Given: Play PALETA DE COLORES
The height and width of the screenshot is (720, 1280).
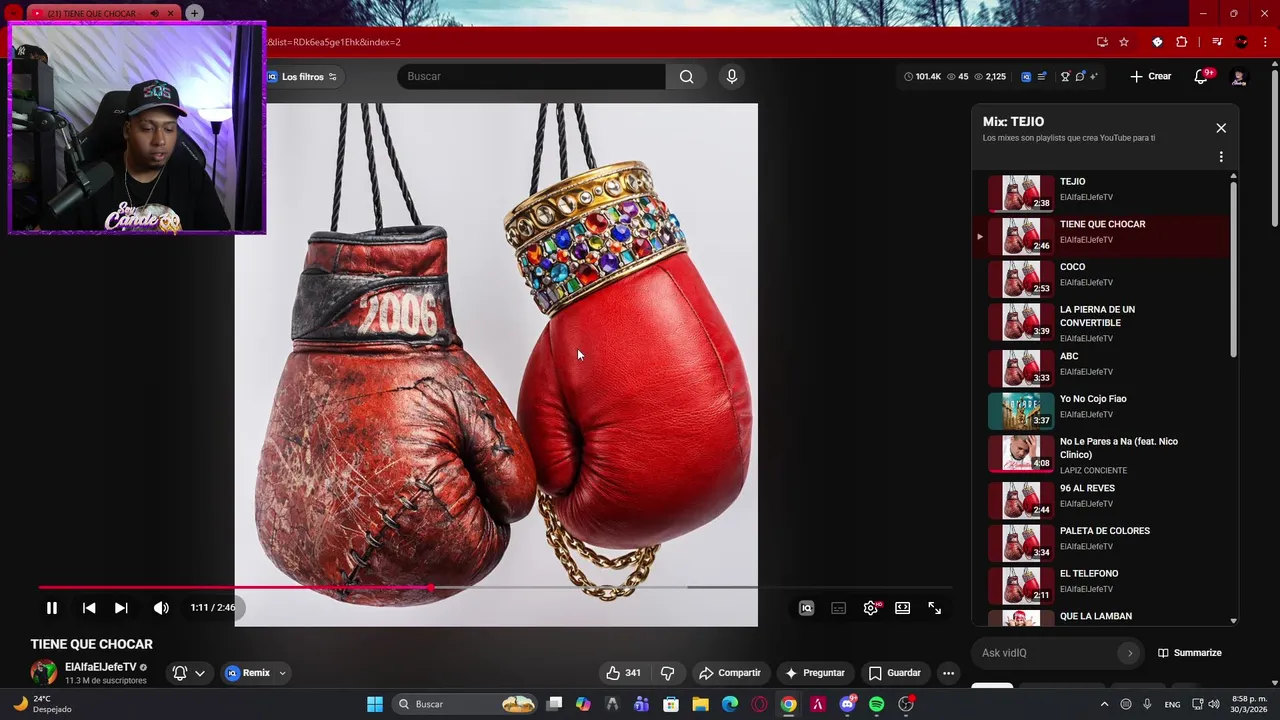Looking at the screenshot, I should tap(1100, 543).
